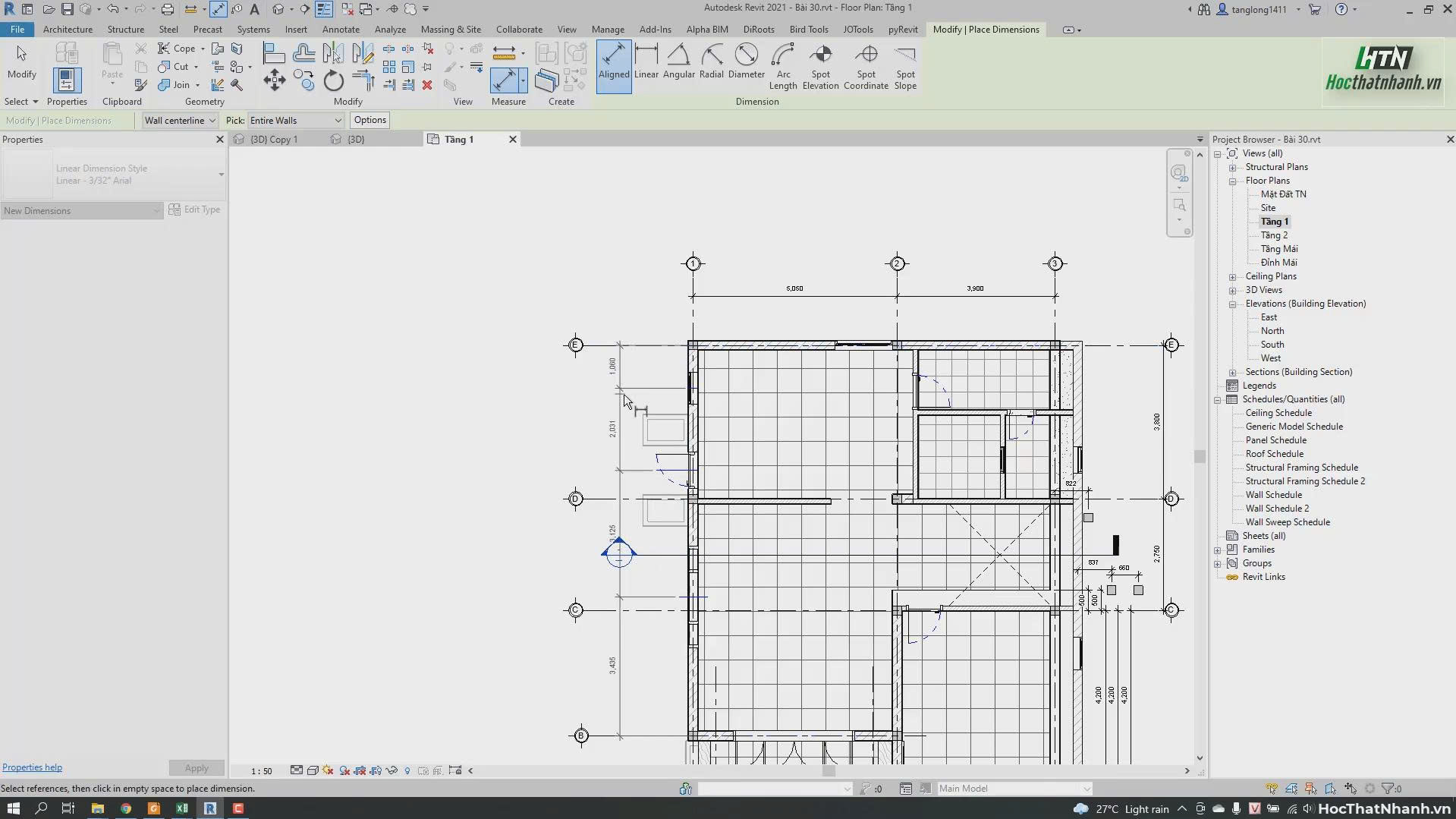The height and width of the screenshot is (819, 1456).
Task: Click the 1:50 view scale control
Action: pos(261,770)
